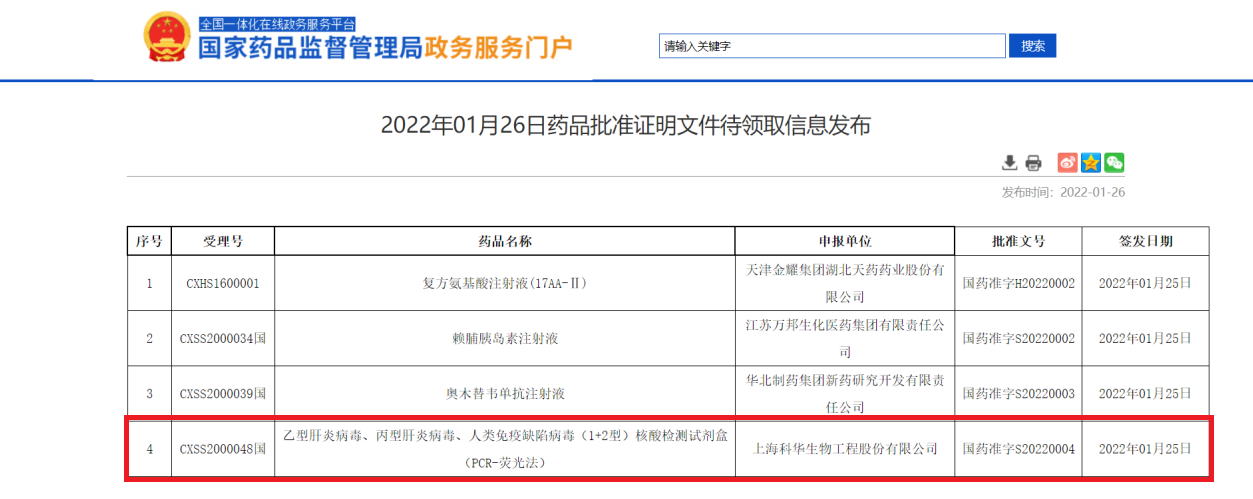Share via the QQ Zone star icon
This screenshot has height=499, width=1253.
pyautogui.click(x=1091, y=162)
